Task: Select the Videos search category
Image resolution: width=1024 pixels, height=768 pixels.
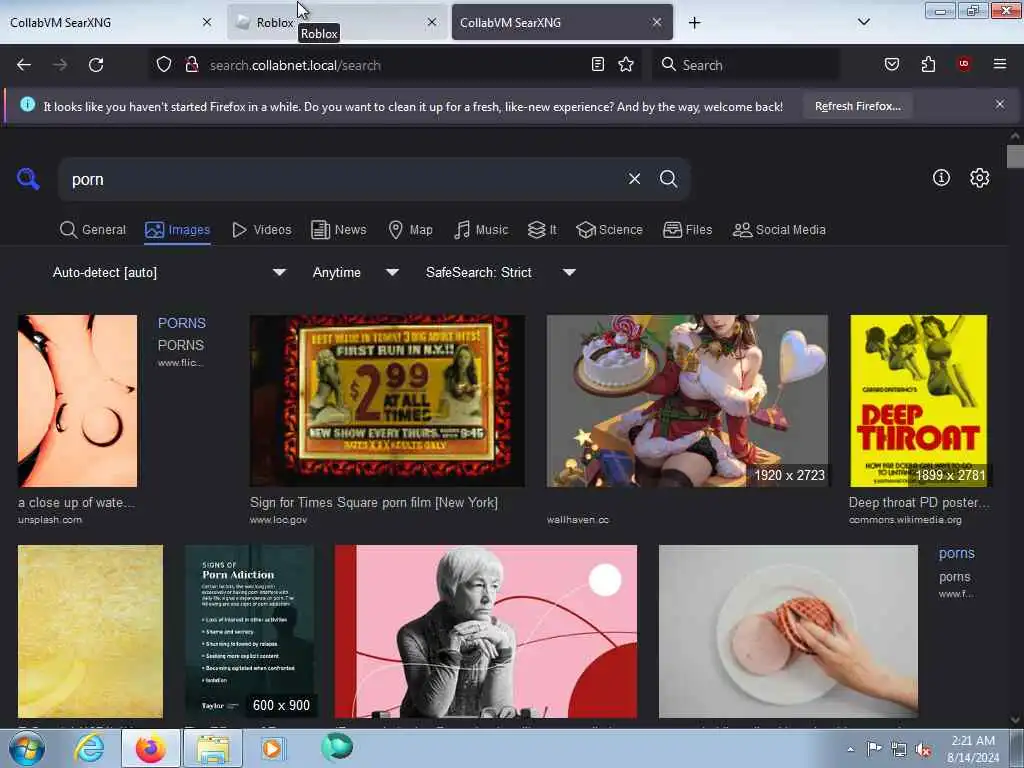Action: click(x=262, y=230)
